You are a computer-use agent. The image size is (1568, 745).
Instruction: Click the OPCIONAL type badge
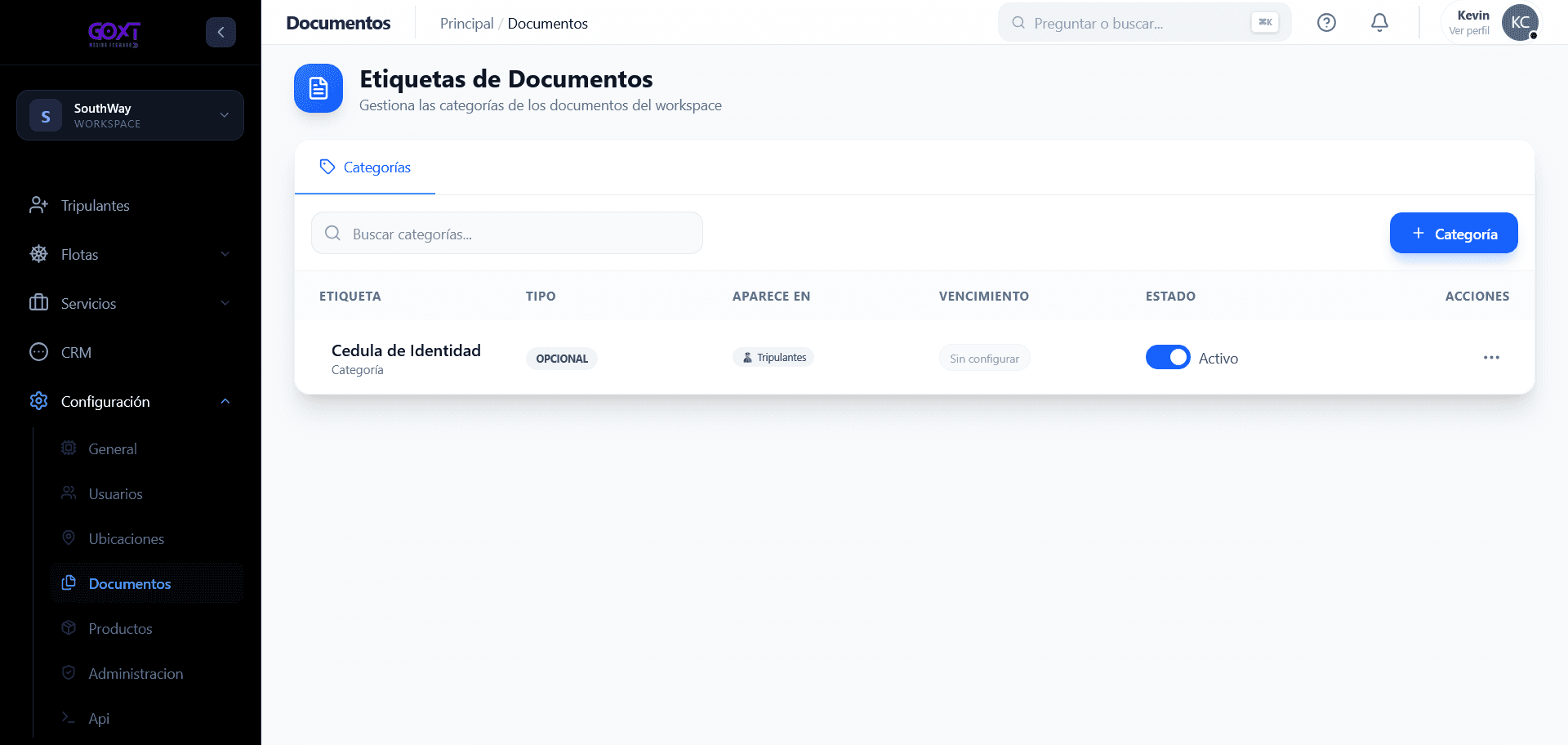[562, 359]
